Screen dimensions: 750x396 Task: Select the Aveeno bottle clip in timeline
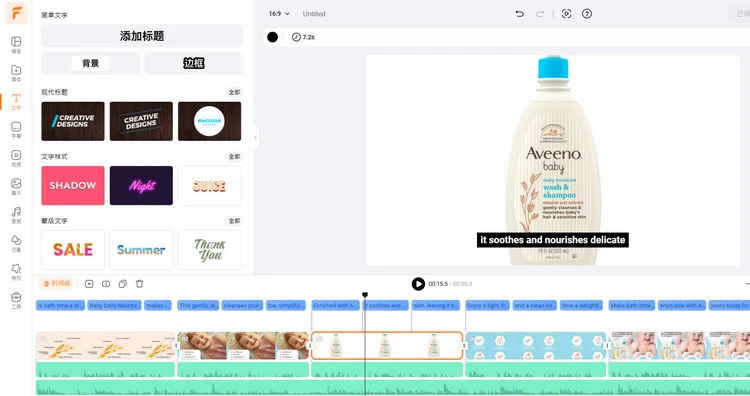387,346
